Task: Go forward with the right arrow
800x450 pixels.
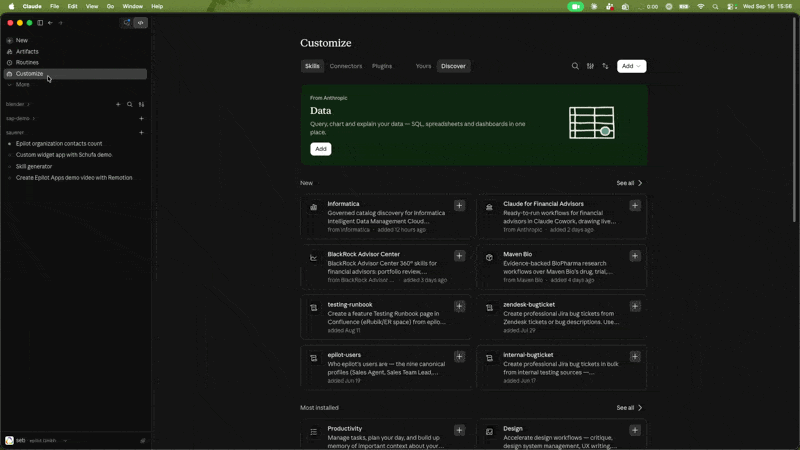Action: (x=60, y=22)
